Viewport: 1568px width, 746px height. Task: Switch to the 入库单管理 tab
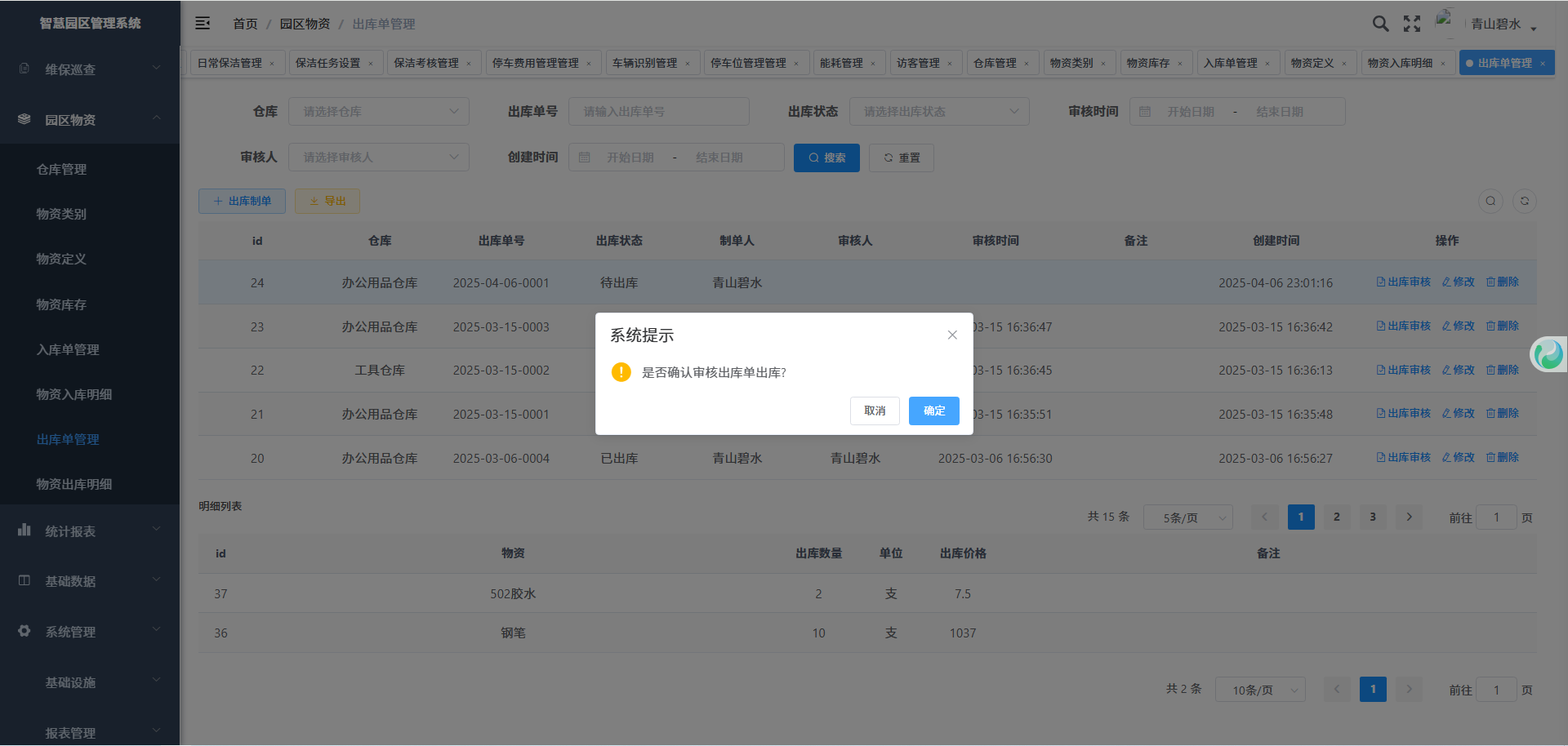point(1230,63)
